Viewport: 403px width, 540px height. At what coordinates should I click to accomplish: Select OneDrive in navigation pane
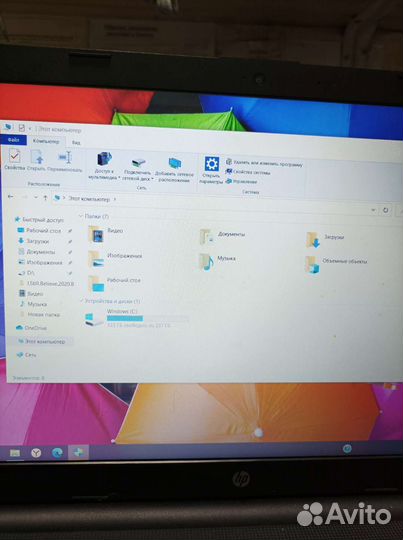pos(32,328)
